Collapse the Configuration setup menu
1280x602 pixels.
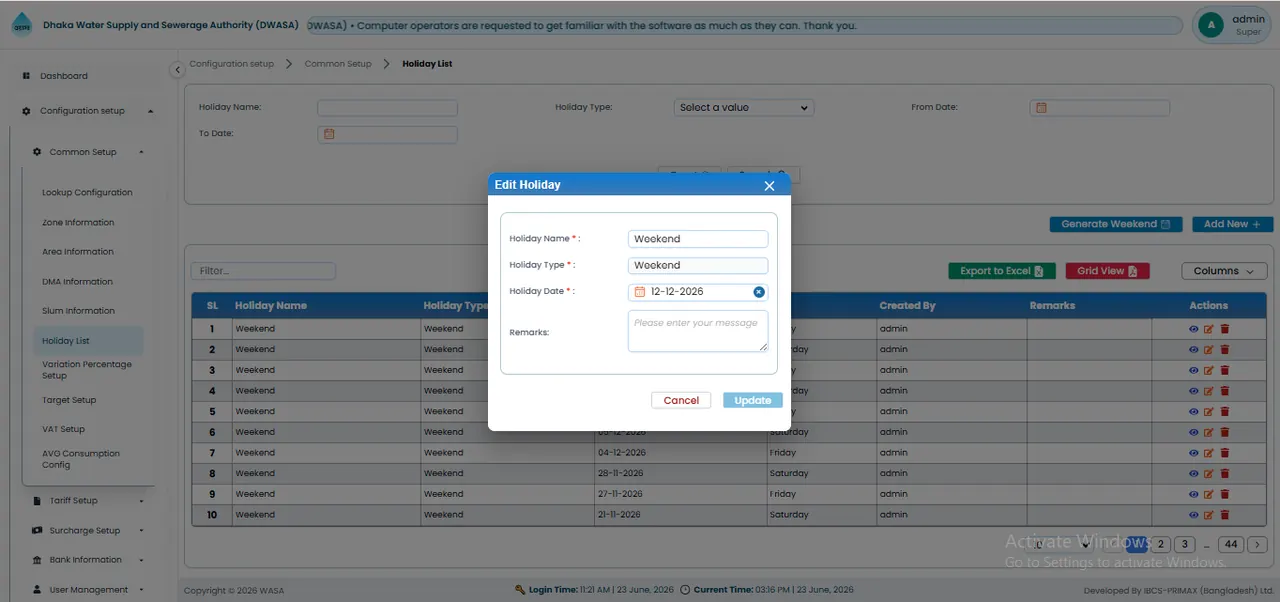pos(89,111)
